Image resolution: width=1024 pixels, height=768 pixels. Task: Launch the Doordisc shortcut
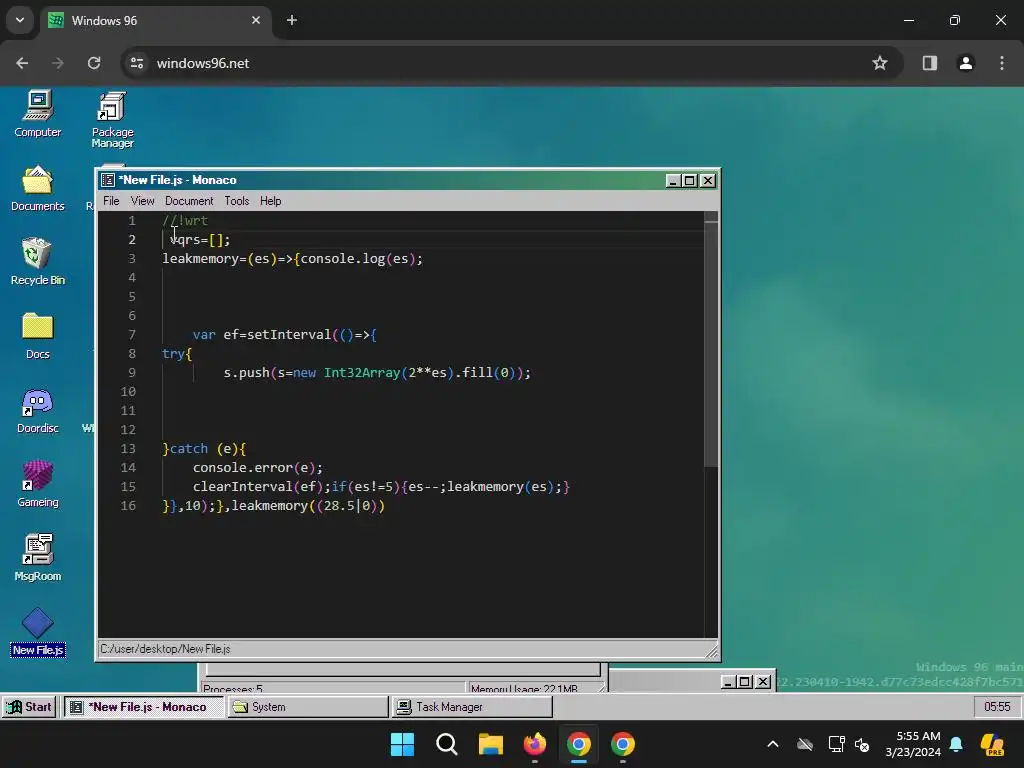37,410
